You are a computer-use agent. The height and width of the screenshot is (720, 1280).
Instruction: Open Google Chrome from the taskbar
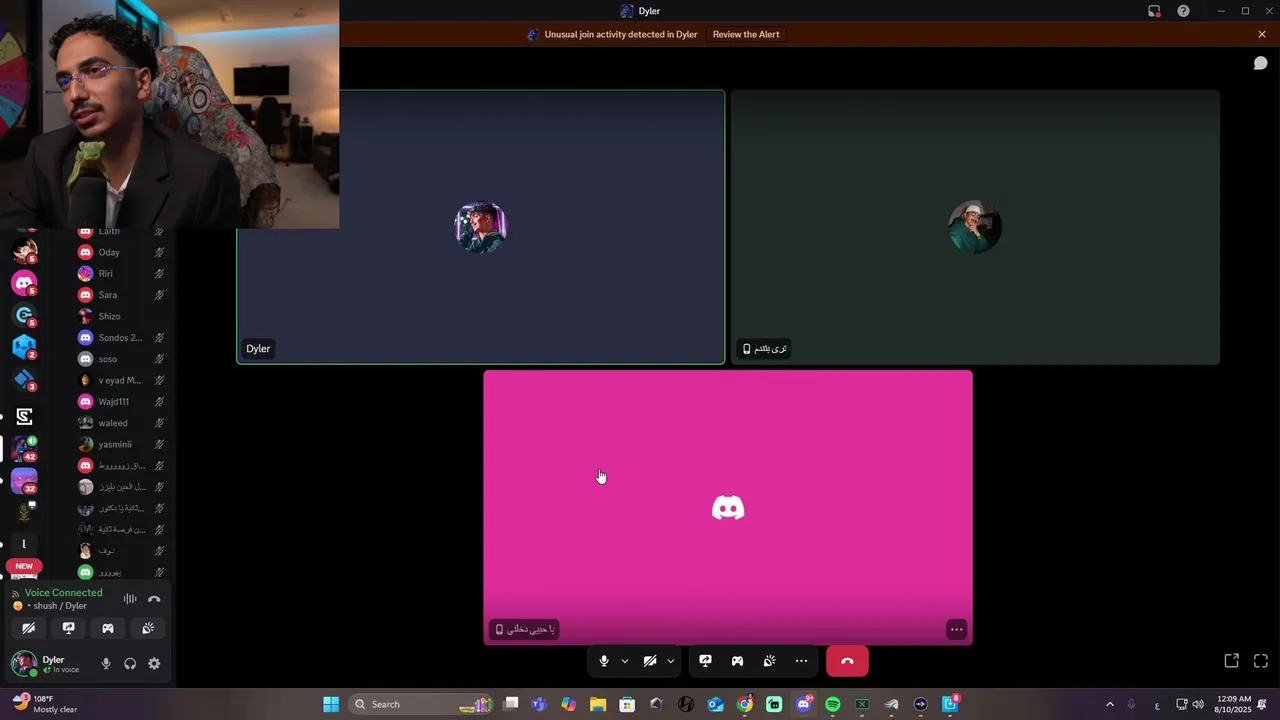[745, 704]
